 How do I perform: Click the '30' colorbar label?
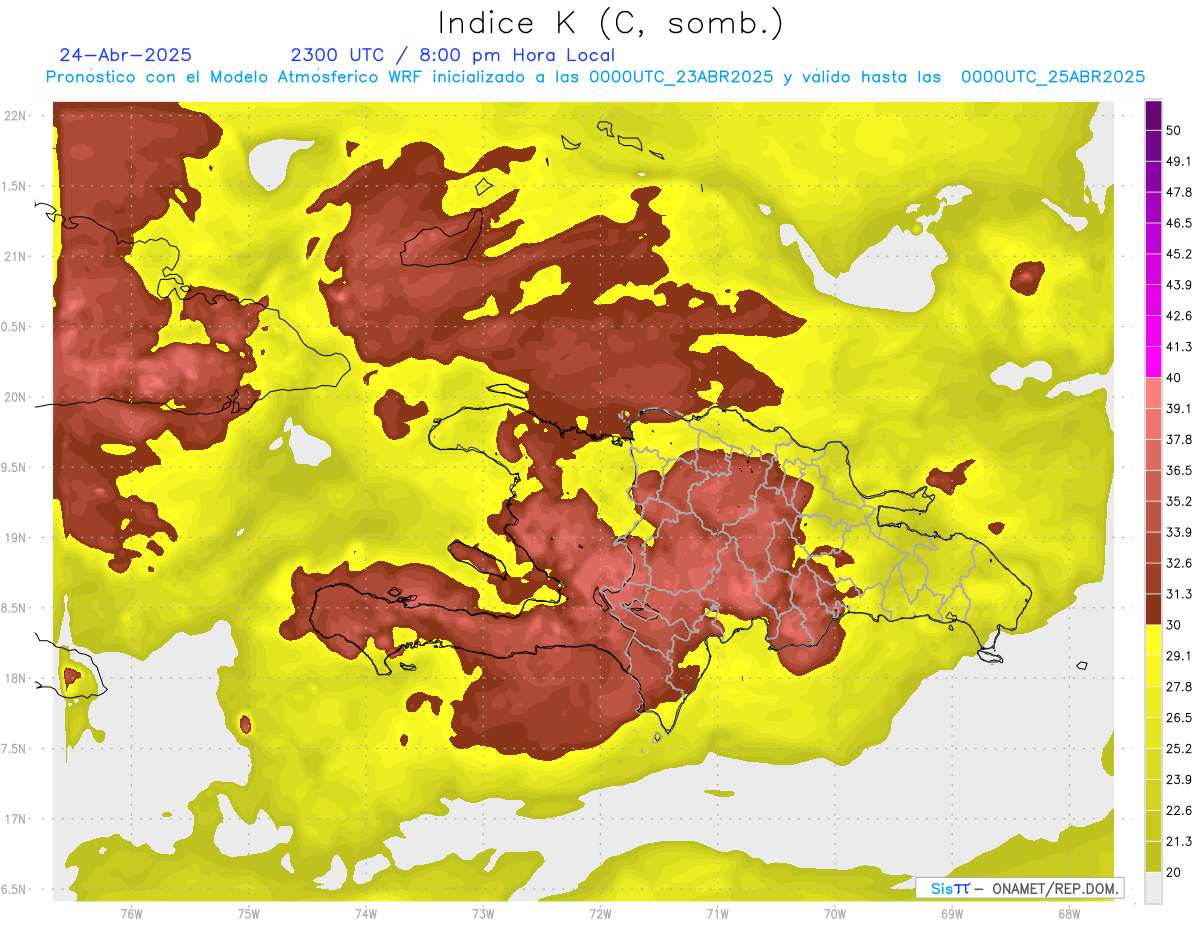tap(1174, 625)
